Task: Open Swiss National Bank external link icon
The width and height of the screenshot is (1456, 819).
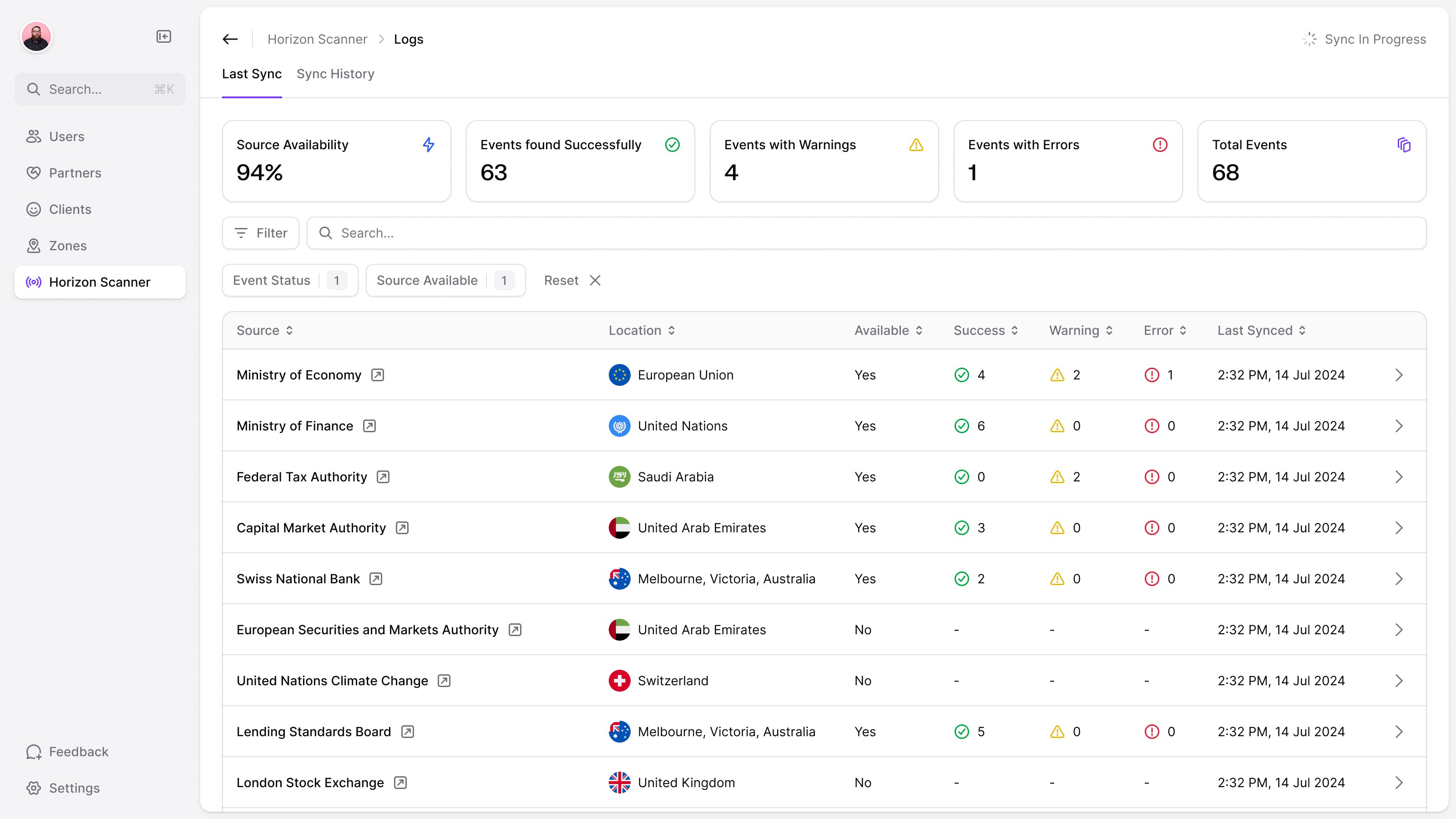Action: [x=376, y=578]
